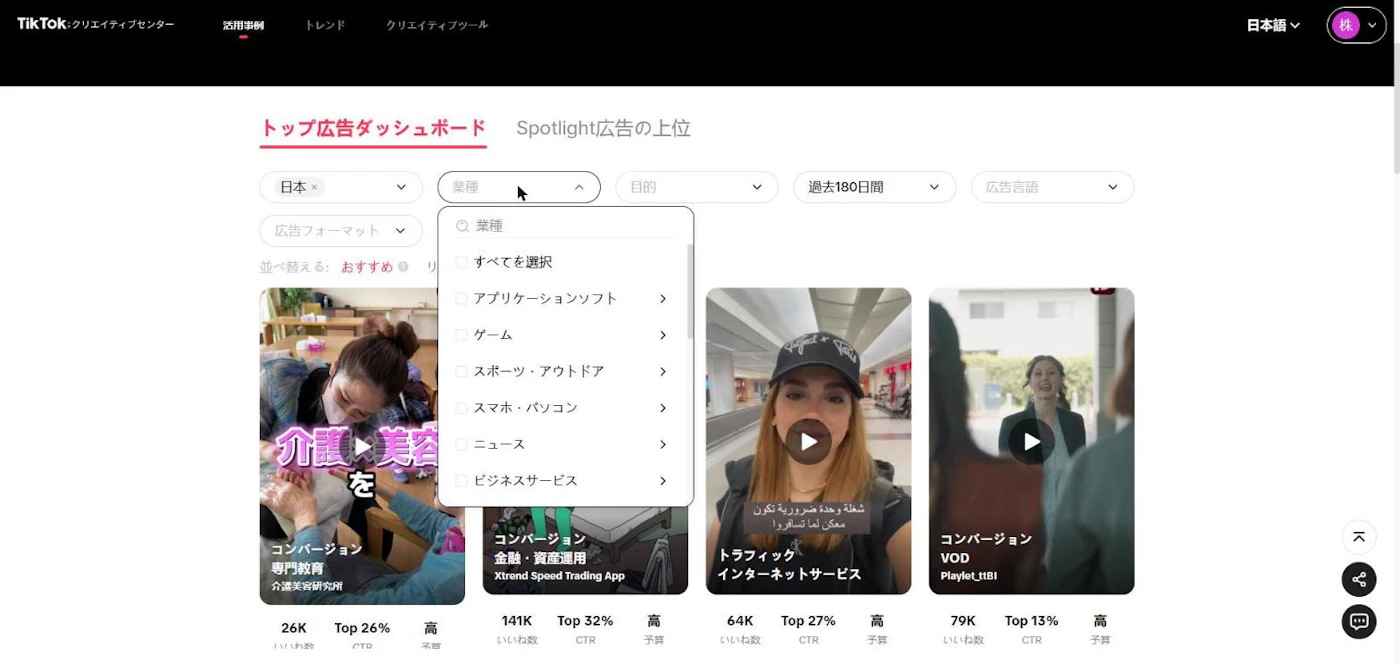The image size is (1400, 664).
Task: Remove the 日本 region tag
Action: click(x=314, y=187)
